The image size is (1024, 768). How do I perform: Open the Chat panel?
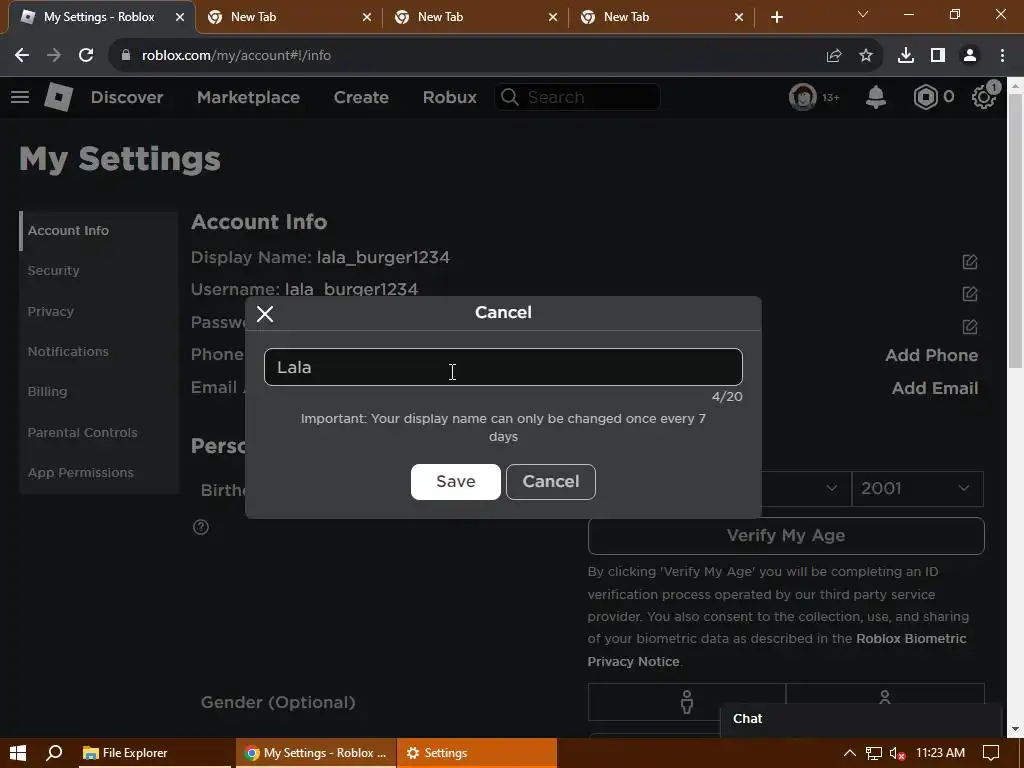(x=861, y=719)
